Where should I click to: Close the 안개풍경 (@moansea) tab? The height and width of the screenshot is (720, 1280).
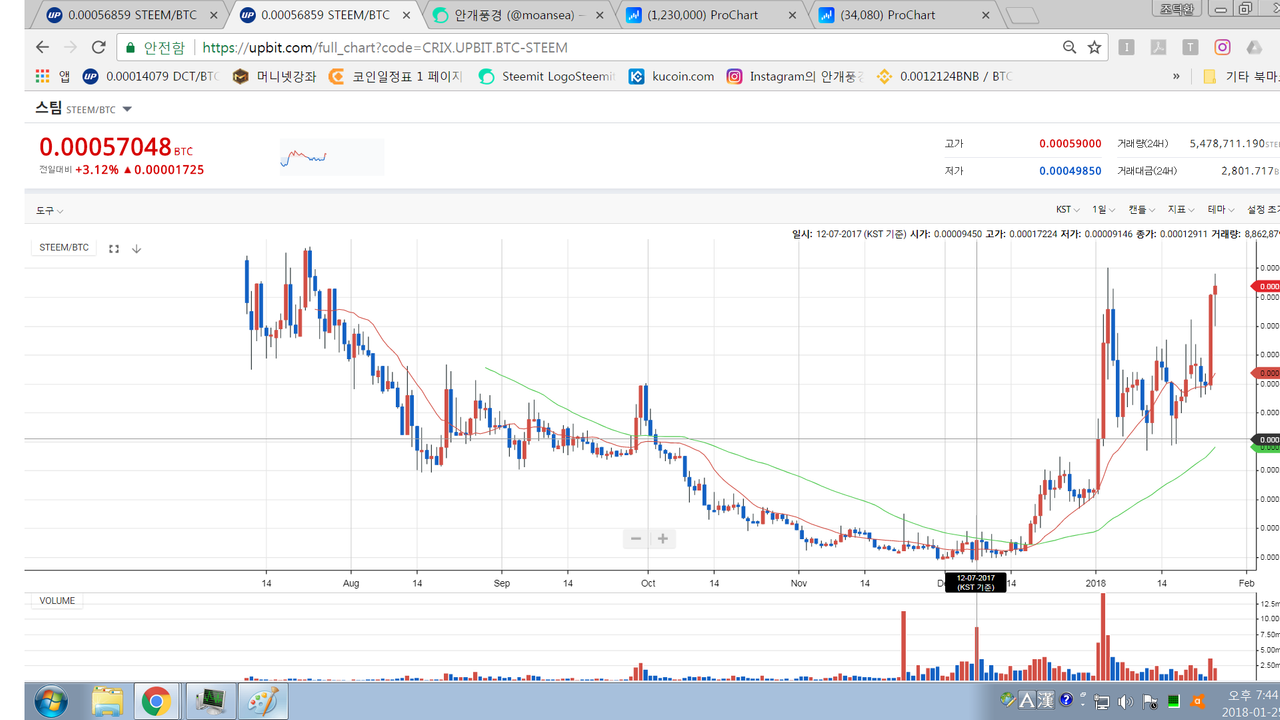tap(600, 15)
